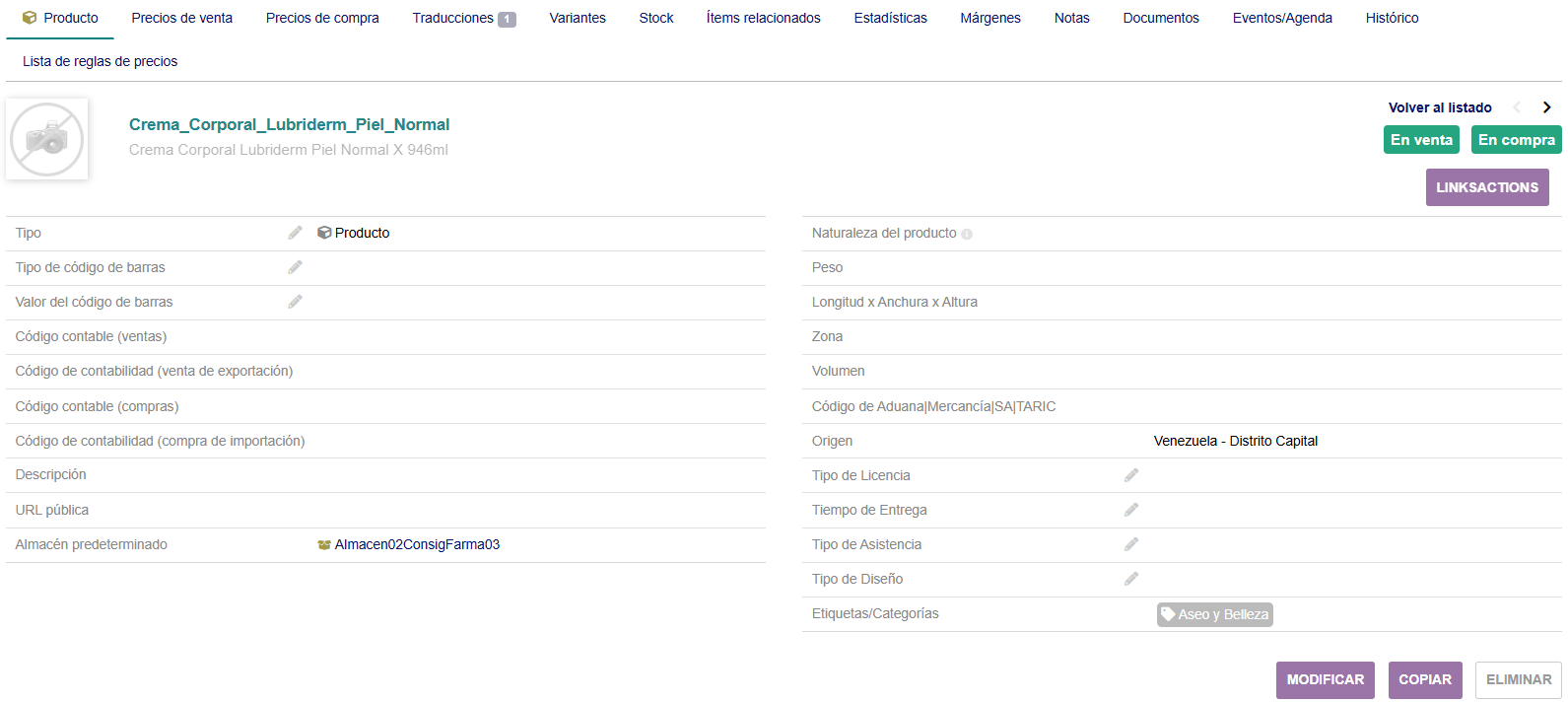Open the LINKSACTIONS dropdown

click(x=1486, y=187)
